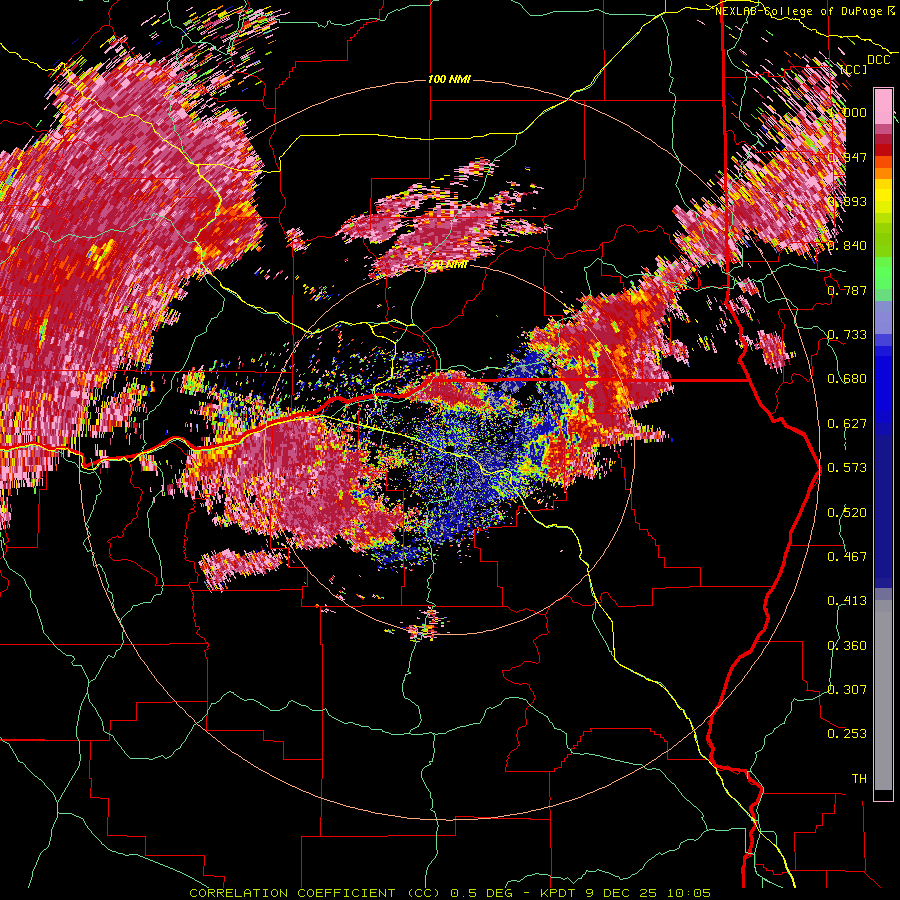Click the 0.5 DEG elevation text

[482, 893]
